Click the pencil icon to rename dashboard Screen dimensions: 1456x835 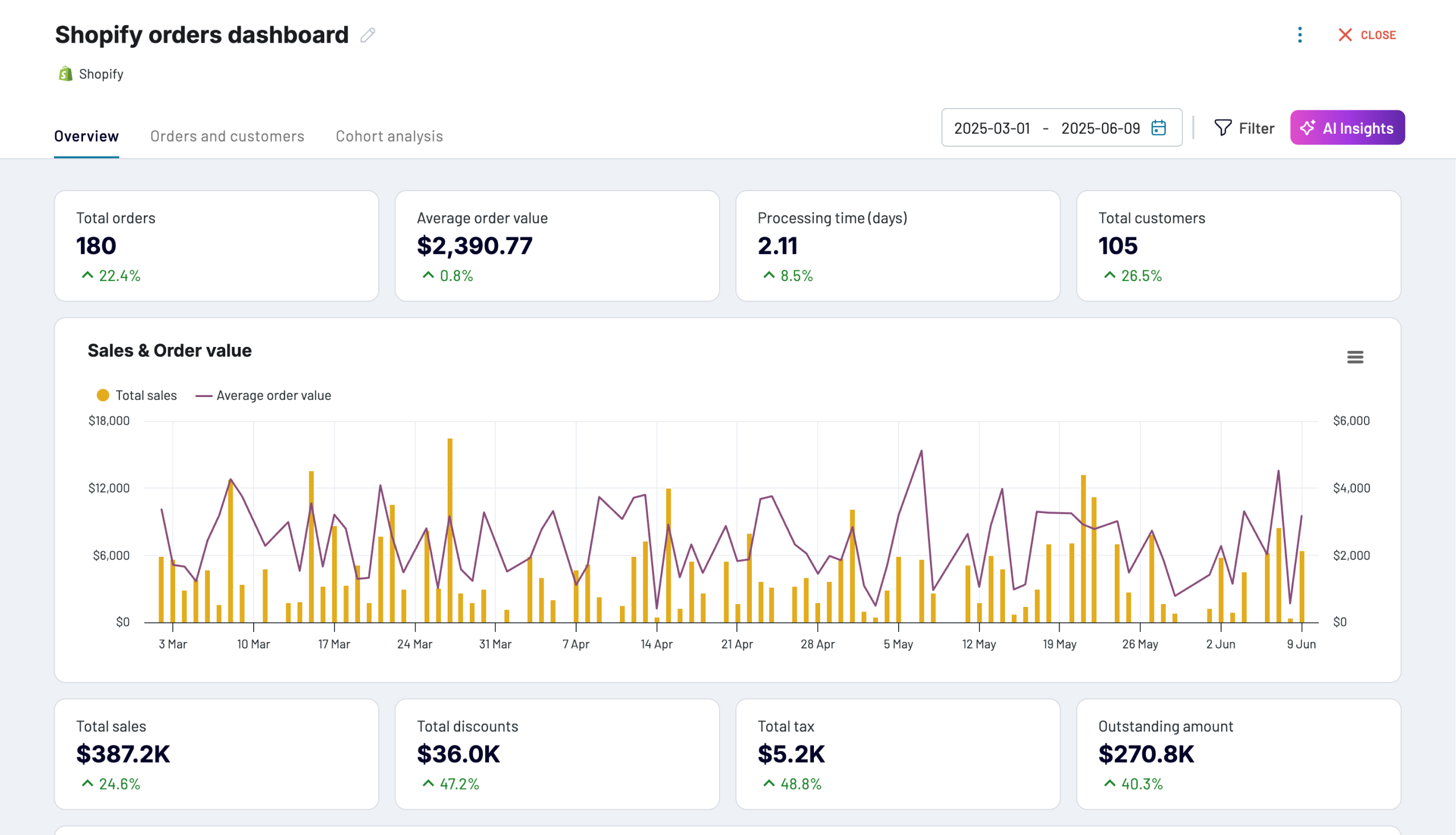[367, 34]
